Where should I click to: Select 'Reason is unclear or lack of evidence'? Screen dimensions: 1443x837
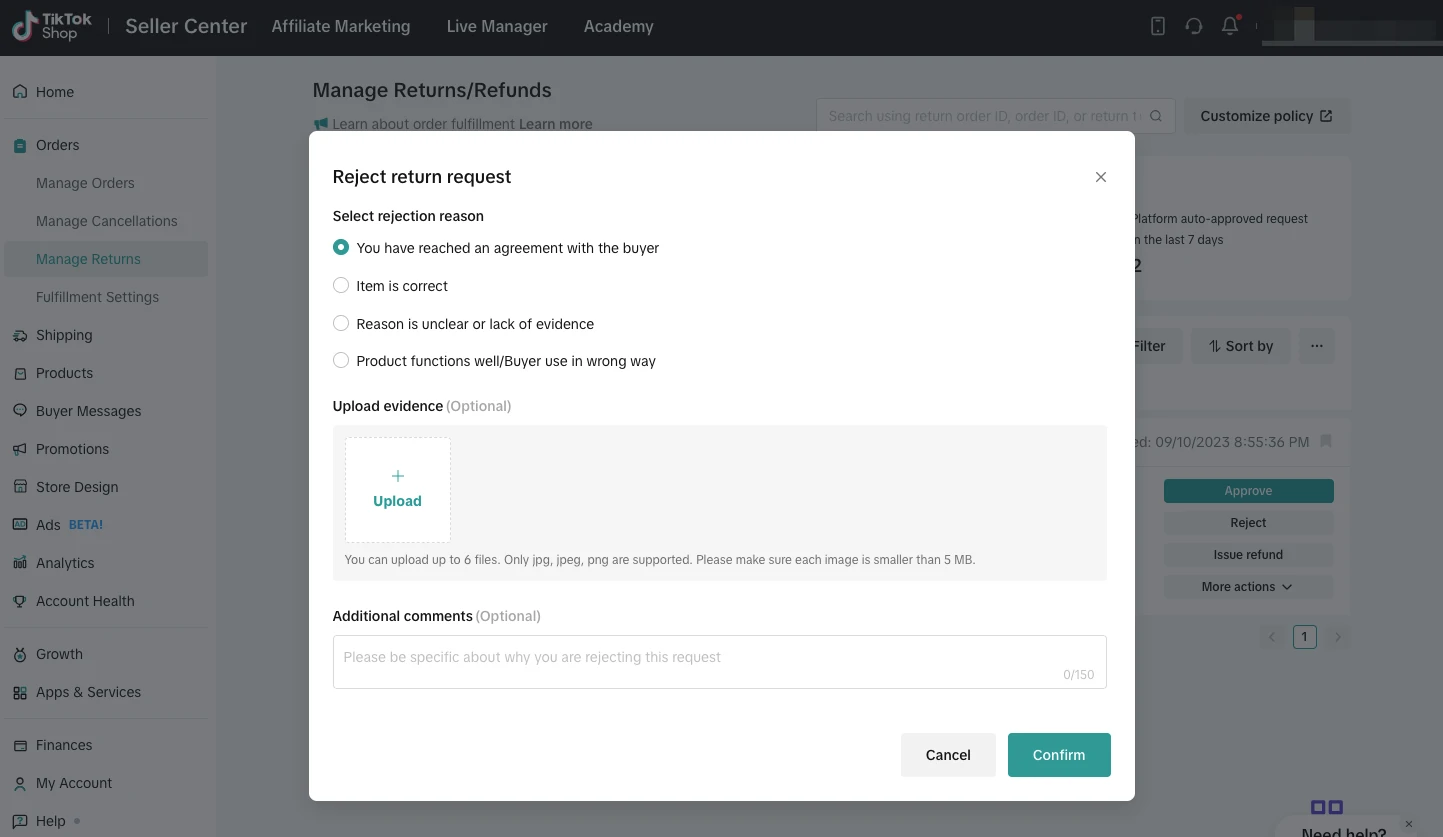click(341, 324)
